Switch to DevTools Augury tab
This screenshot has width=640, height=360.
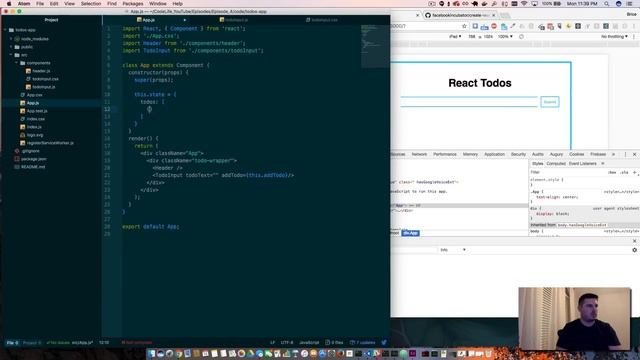pos(556,154)
